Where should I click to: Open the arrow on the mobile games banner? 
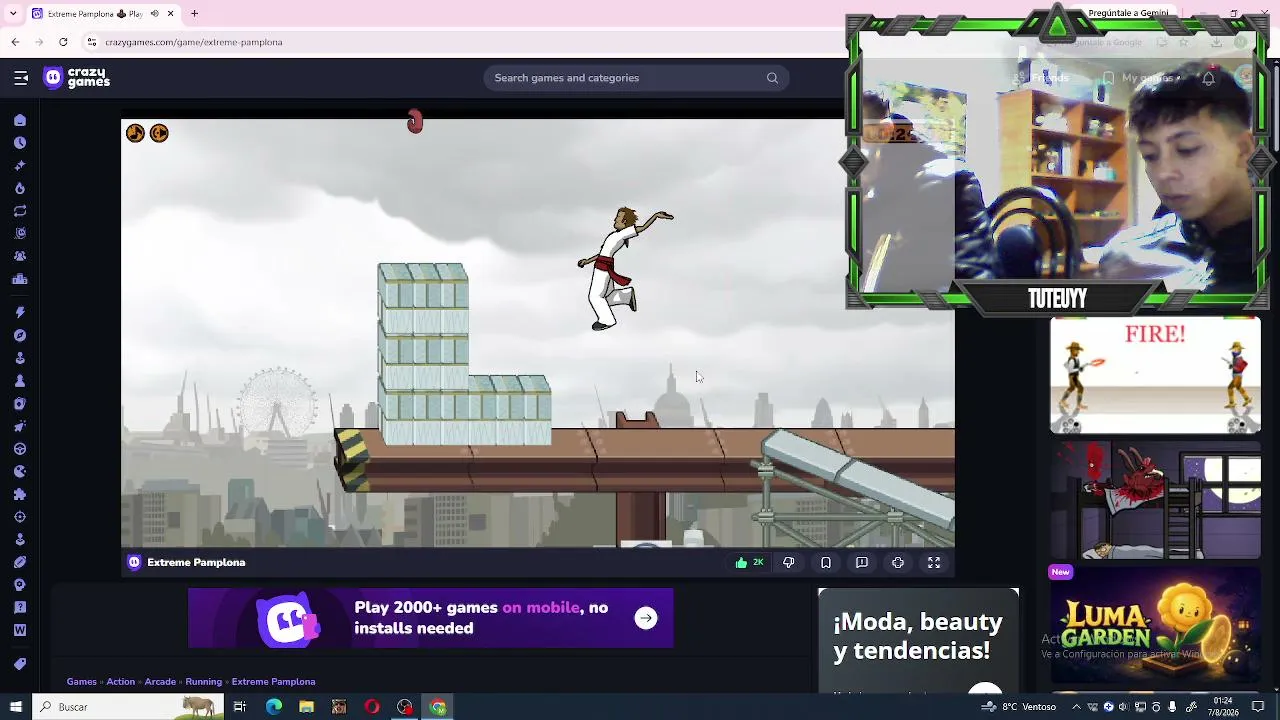(646, 618)
